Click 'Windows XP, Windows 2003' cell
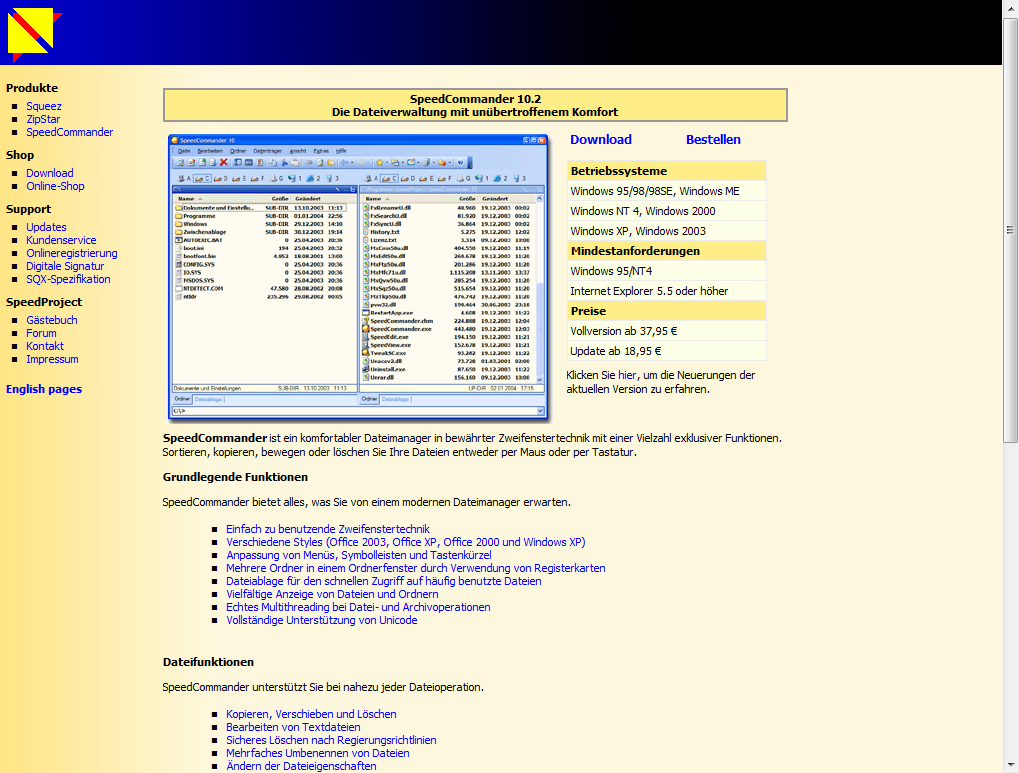This screenshot has height=773, width=1019. point(667,231)
